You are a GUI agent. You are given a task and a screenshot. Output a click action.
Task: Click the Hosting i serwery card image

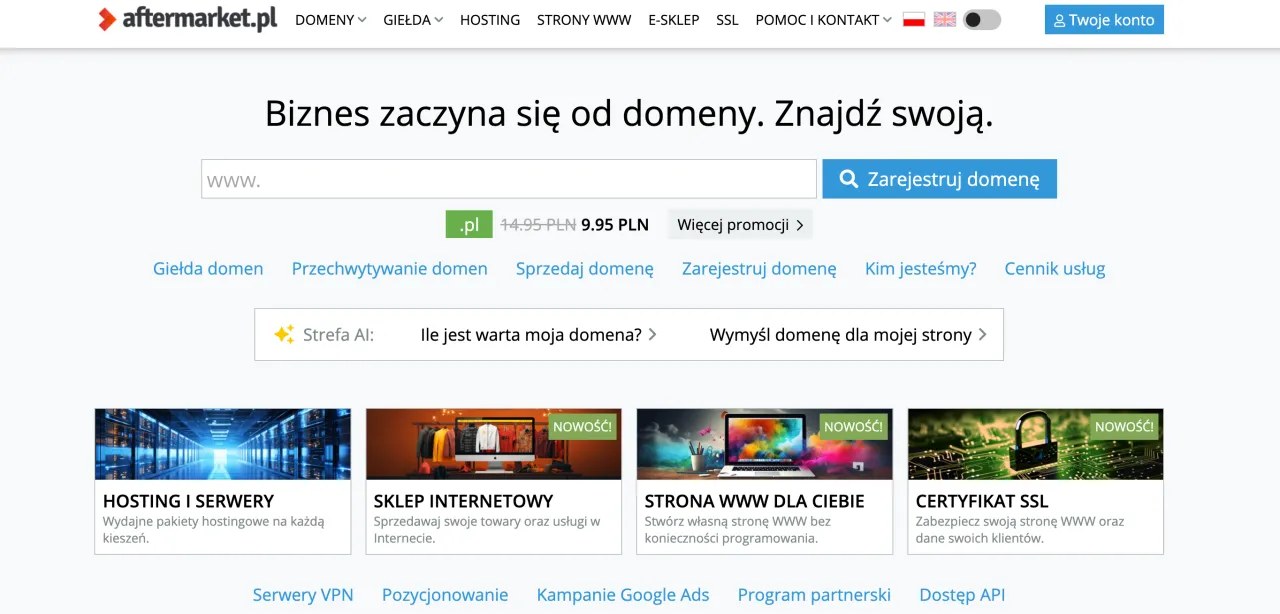(x=222, y=444)
